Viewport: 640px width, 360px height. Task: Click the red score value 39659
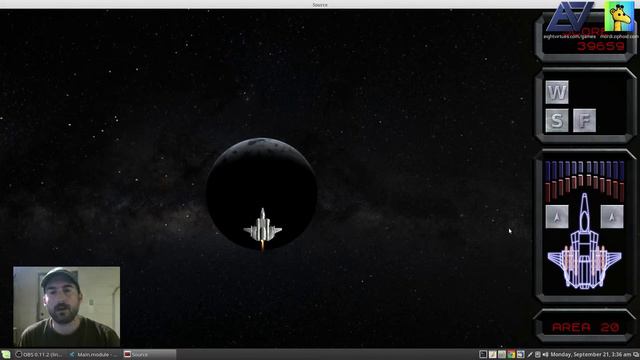click(x=601, y=46)
